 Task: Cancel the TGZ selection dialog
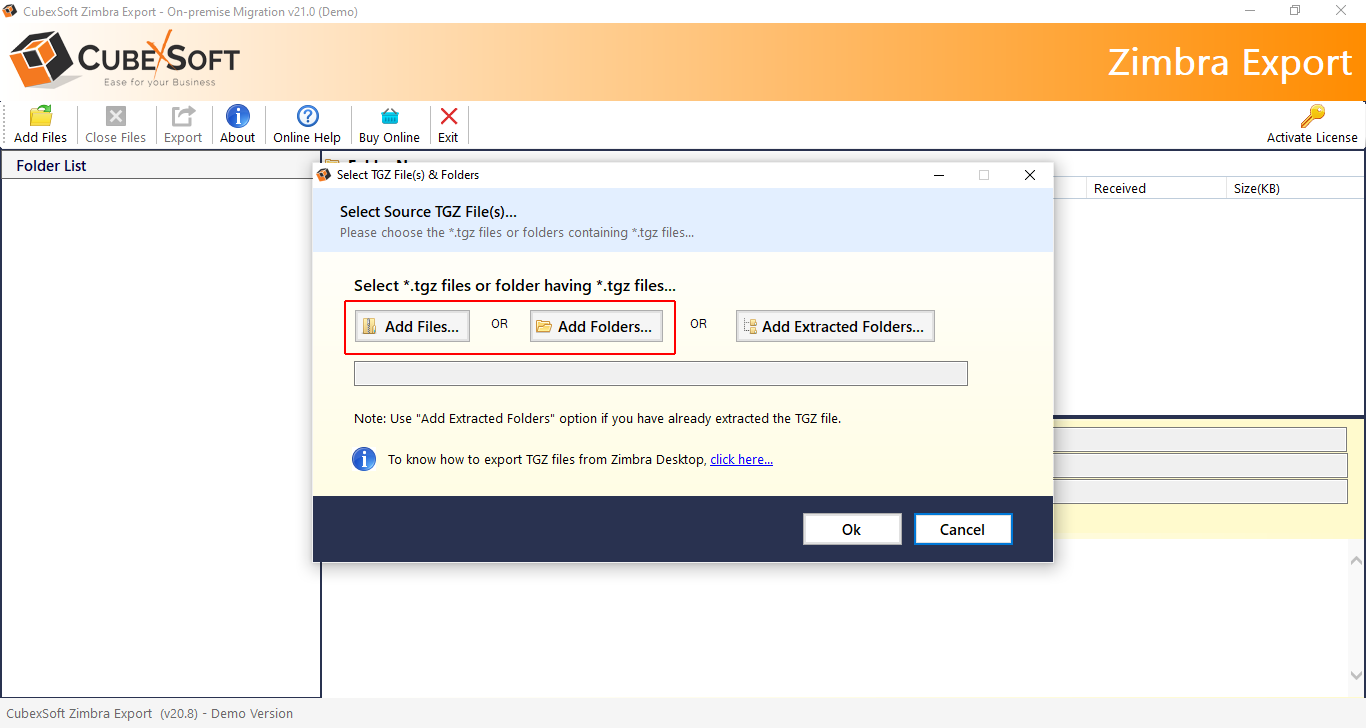click(962, 528)
